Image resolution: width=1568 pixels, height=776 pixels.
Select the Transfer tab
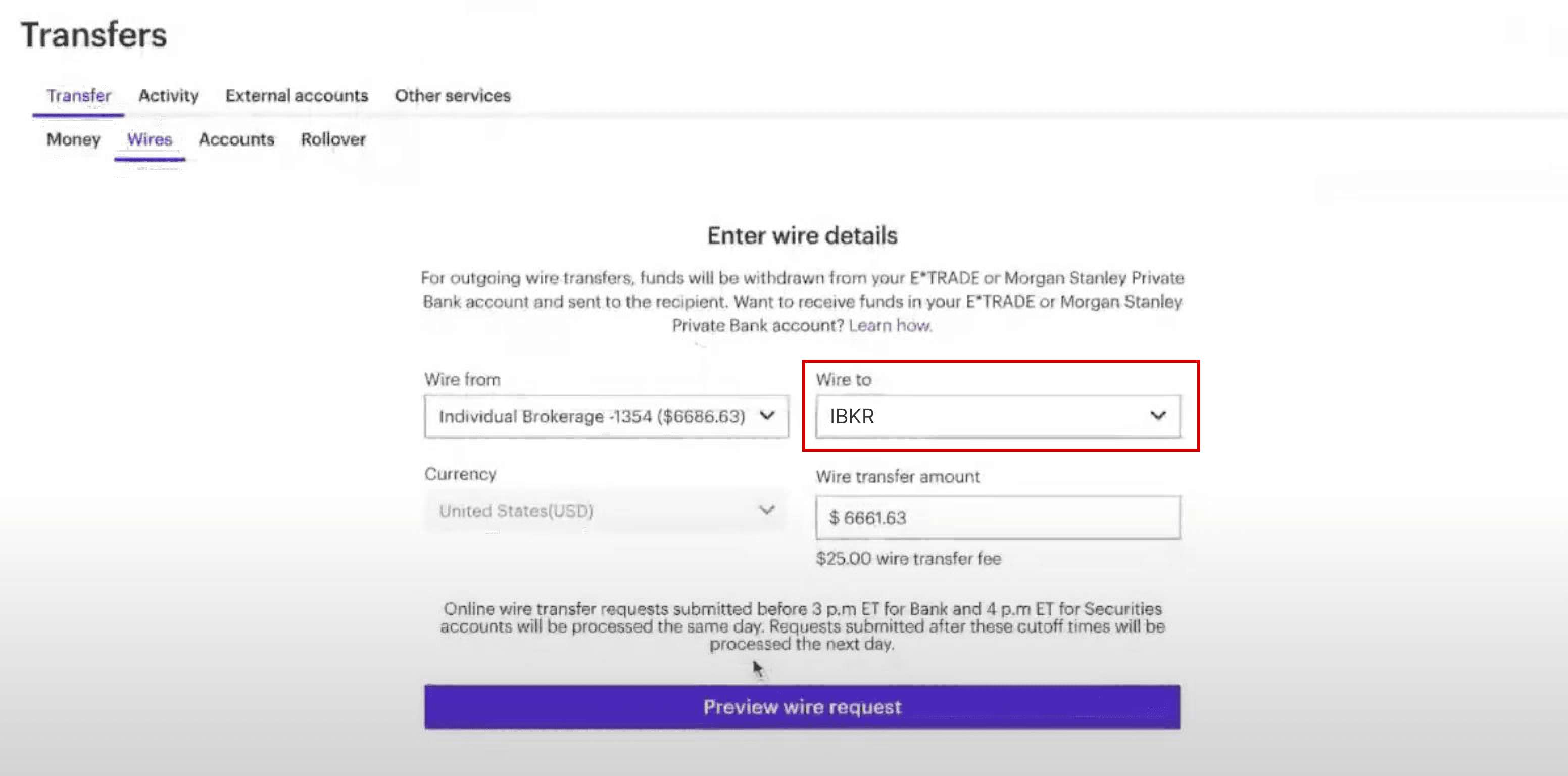[x=78, y=95]
